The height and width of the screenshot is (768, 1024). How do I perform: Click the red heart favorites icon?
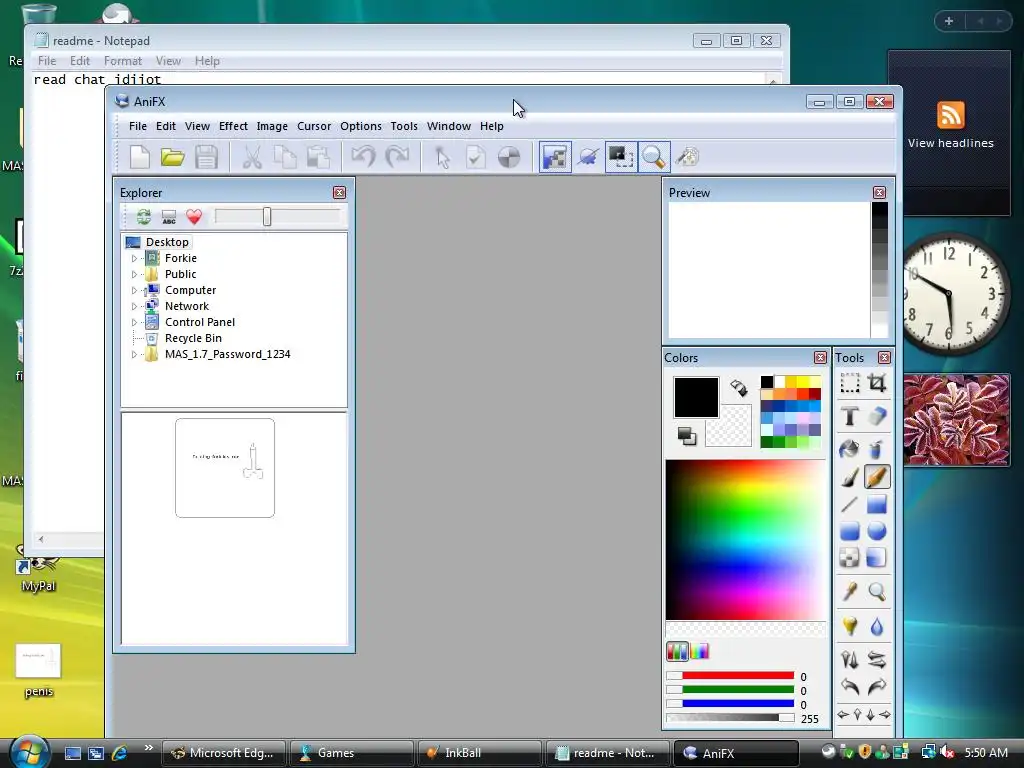pos(194,217)
